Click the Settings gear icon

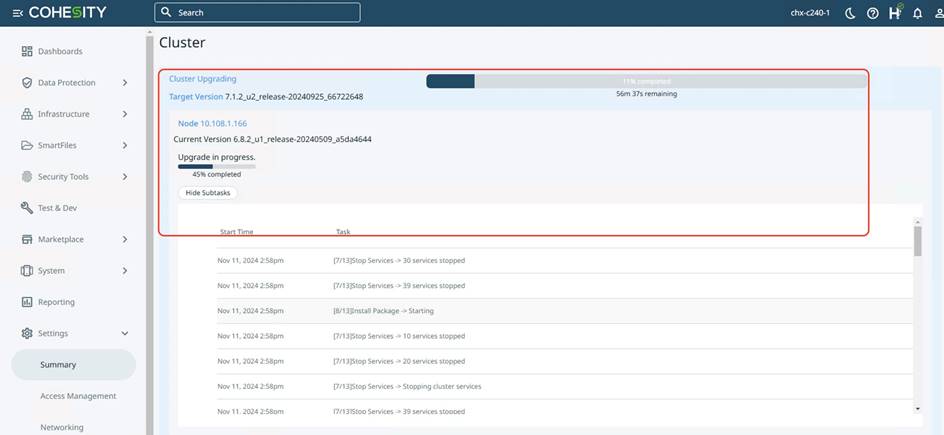pyautogui.click(x=27, y=333)
